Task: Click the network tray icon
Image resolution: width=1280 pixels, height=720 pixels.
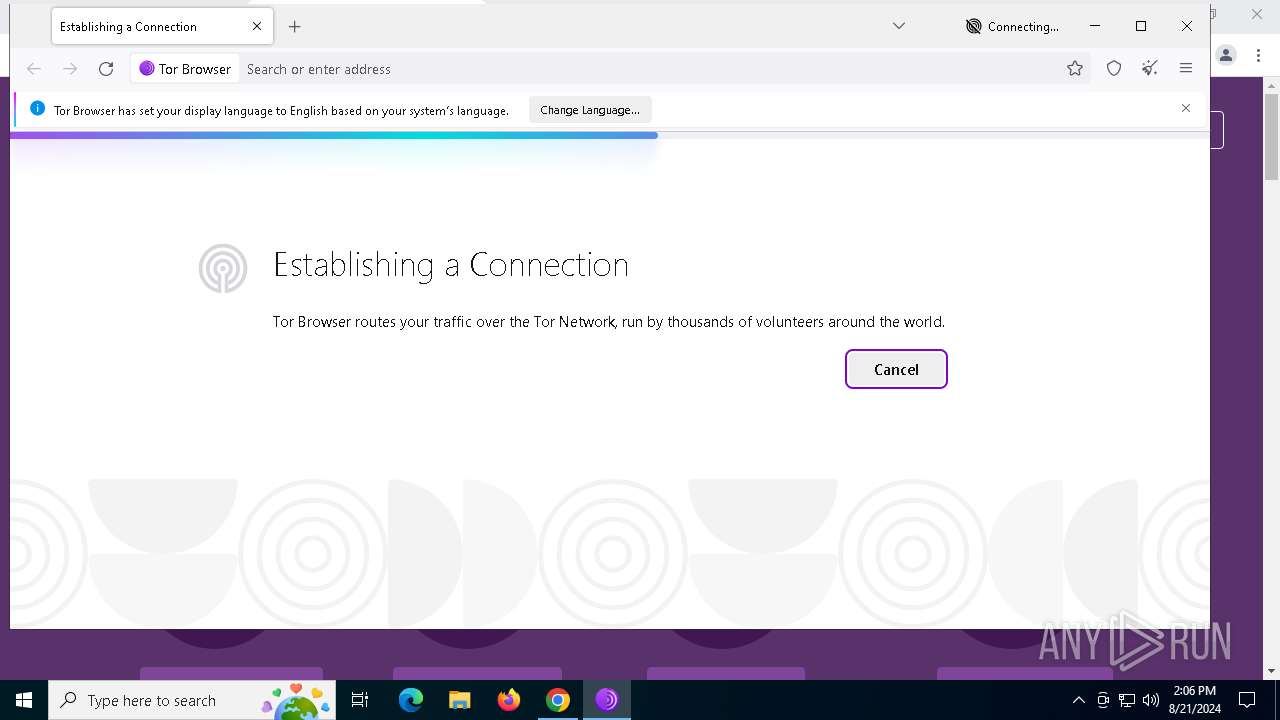Action: pos(1127,700)
